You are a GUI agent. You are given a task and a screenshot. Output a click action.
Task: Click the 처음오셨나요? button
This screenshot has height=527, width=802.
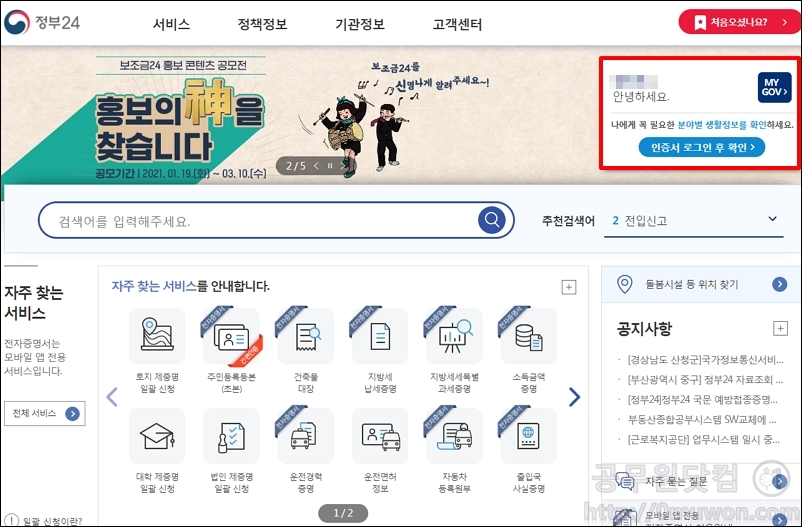click(x=739, y=23)
